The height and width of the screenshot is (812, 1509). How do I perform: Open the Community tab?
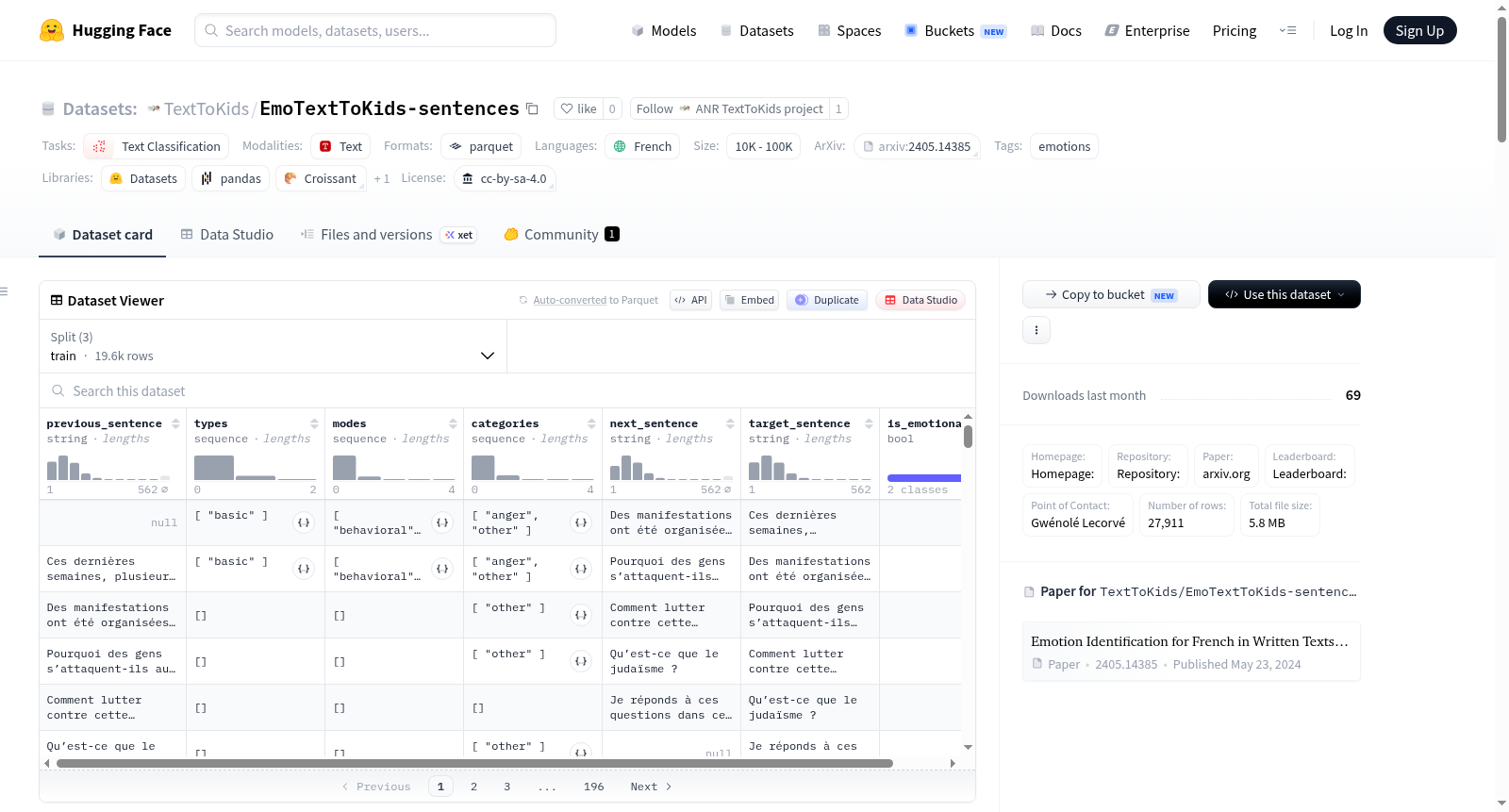(x=561, y=234)
